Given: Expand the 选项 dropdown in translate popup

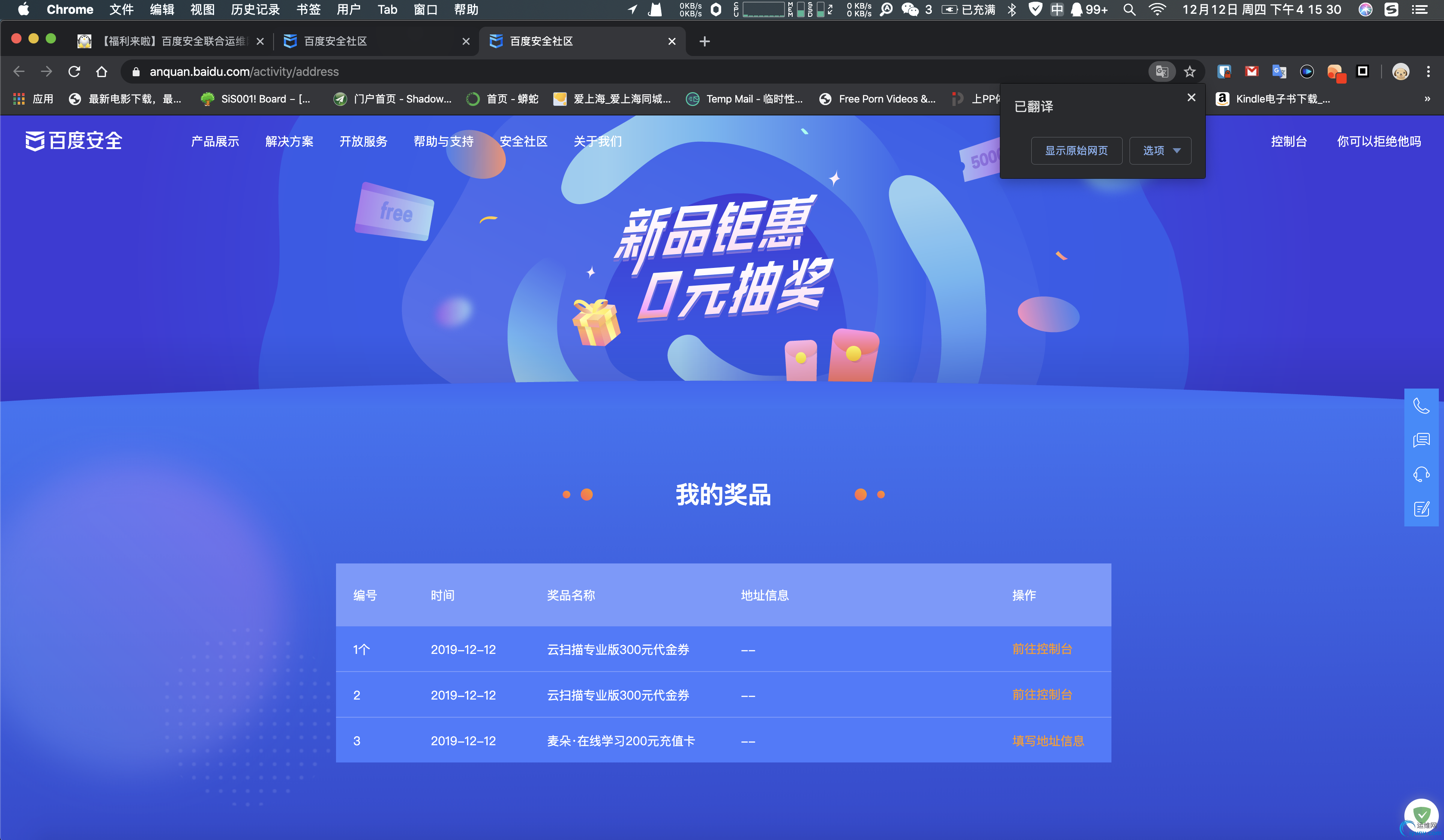Looking at the screenshot, I should (1160, 151).
